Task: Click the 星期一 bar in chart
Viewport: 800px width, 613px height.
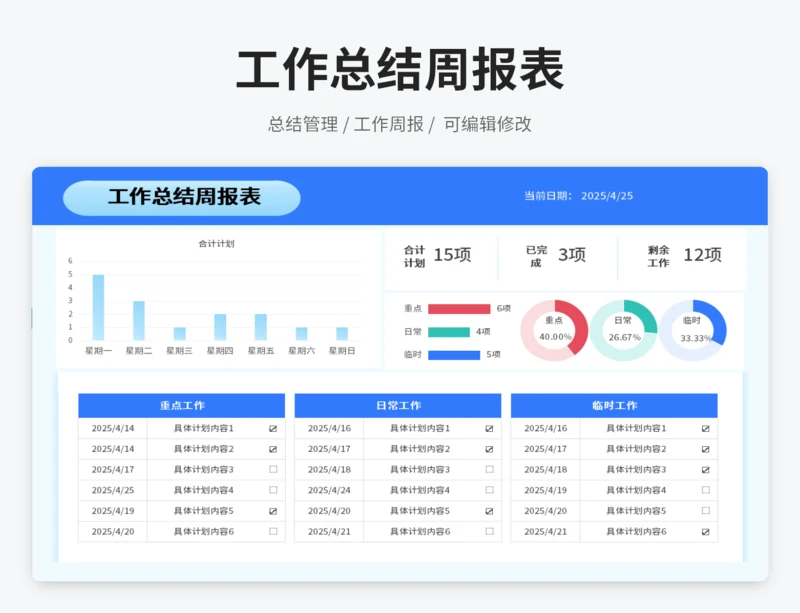Action: [x=98, y=307]
